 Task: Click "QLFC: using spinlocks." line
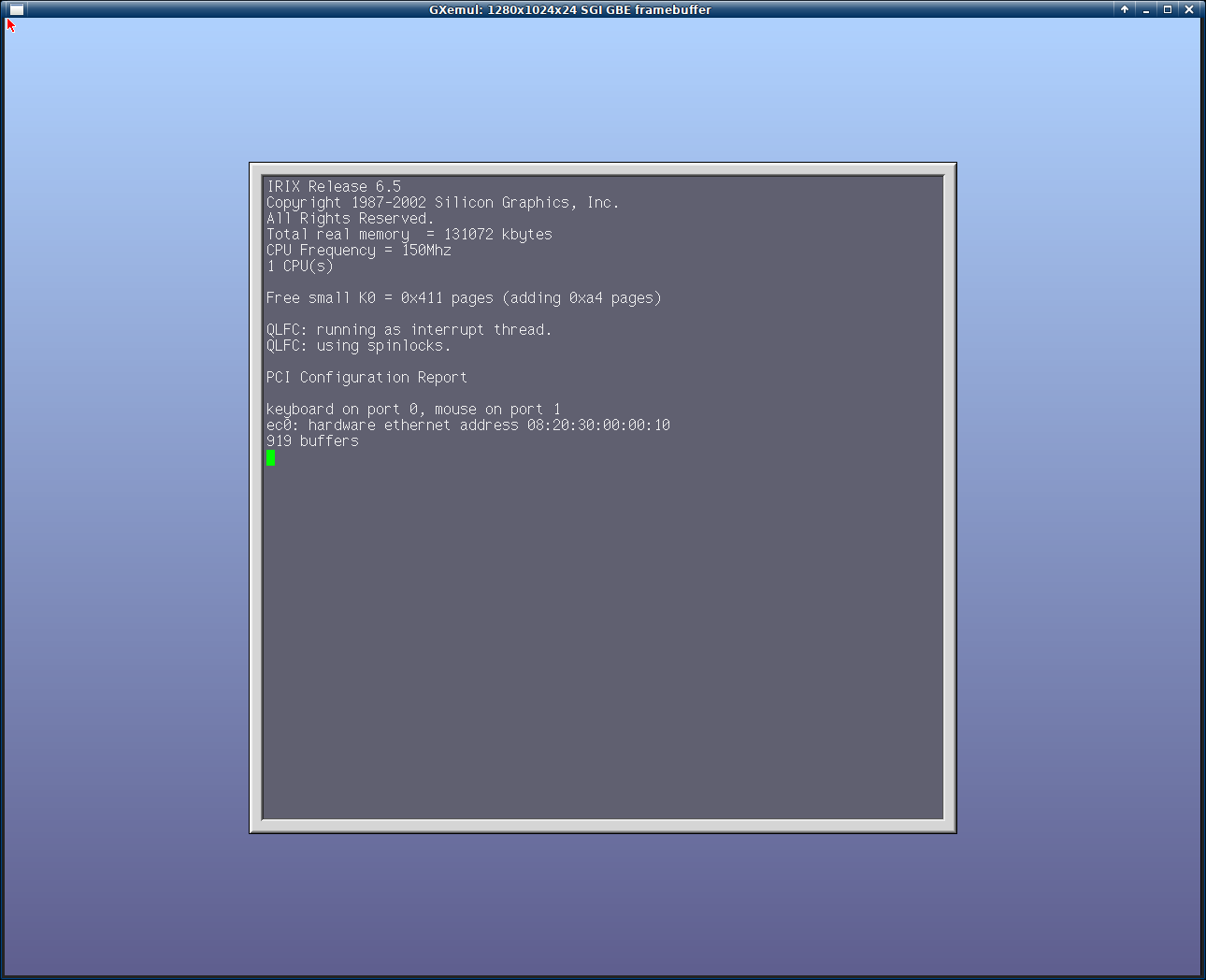pyautogui.click(x=359, y=346)
